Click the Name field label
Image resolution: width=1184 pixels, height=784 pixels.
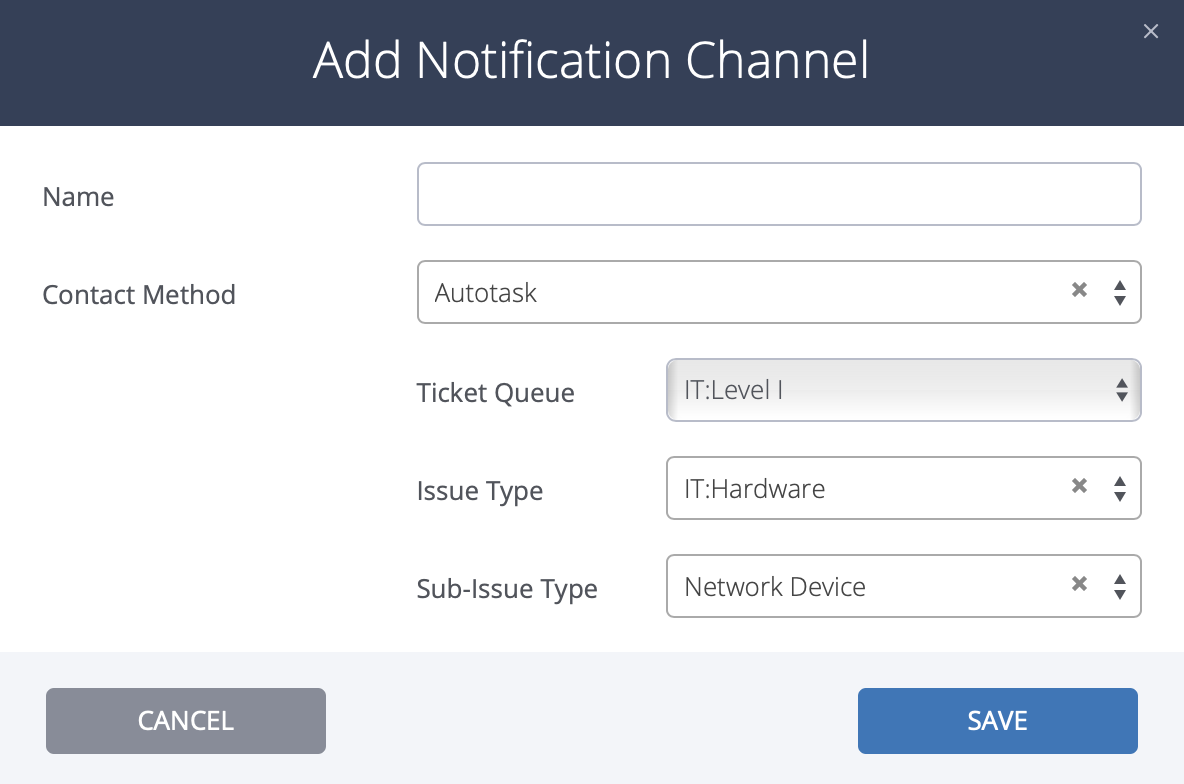coord(78,197)
